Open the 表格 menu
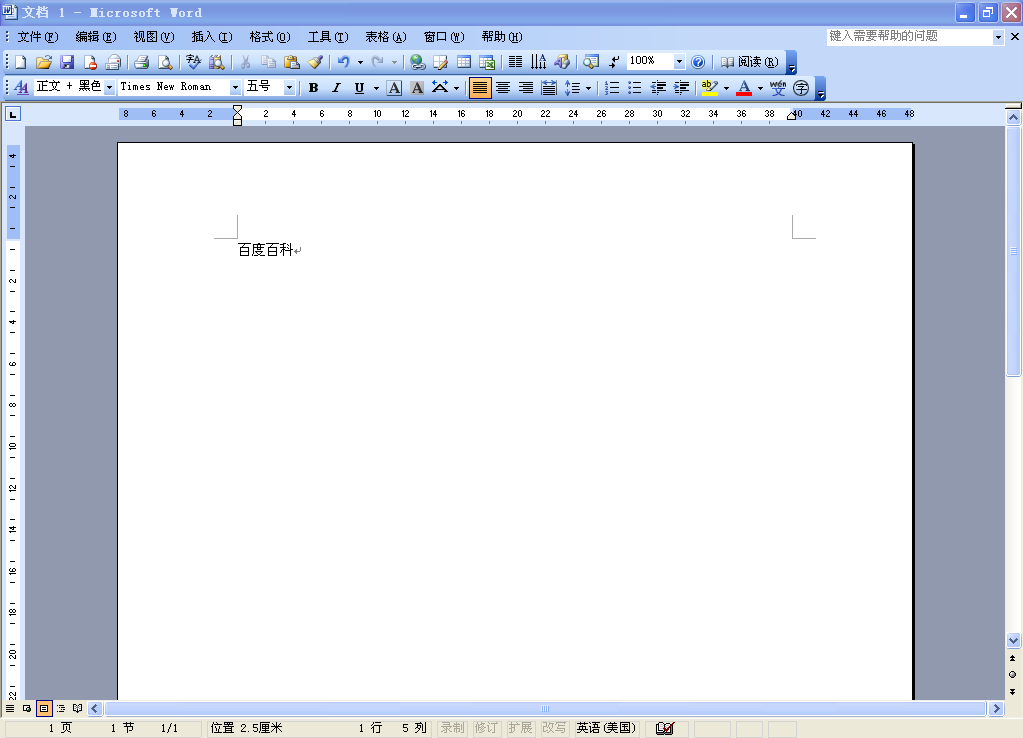Image resolution: width=1023 pixels, height=738 pixels. coord(386,37)
